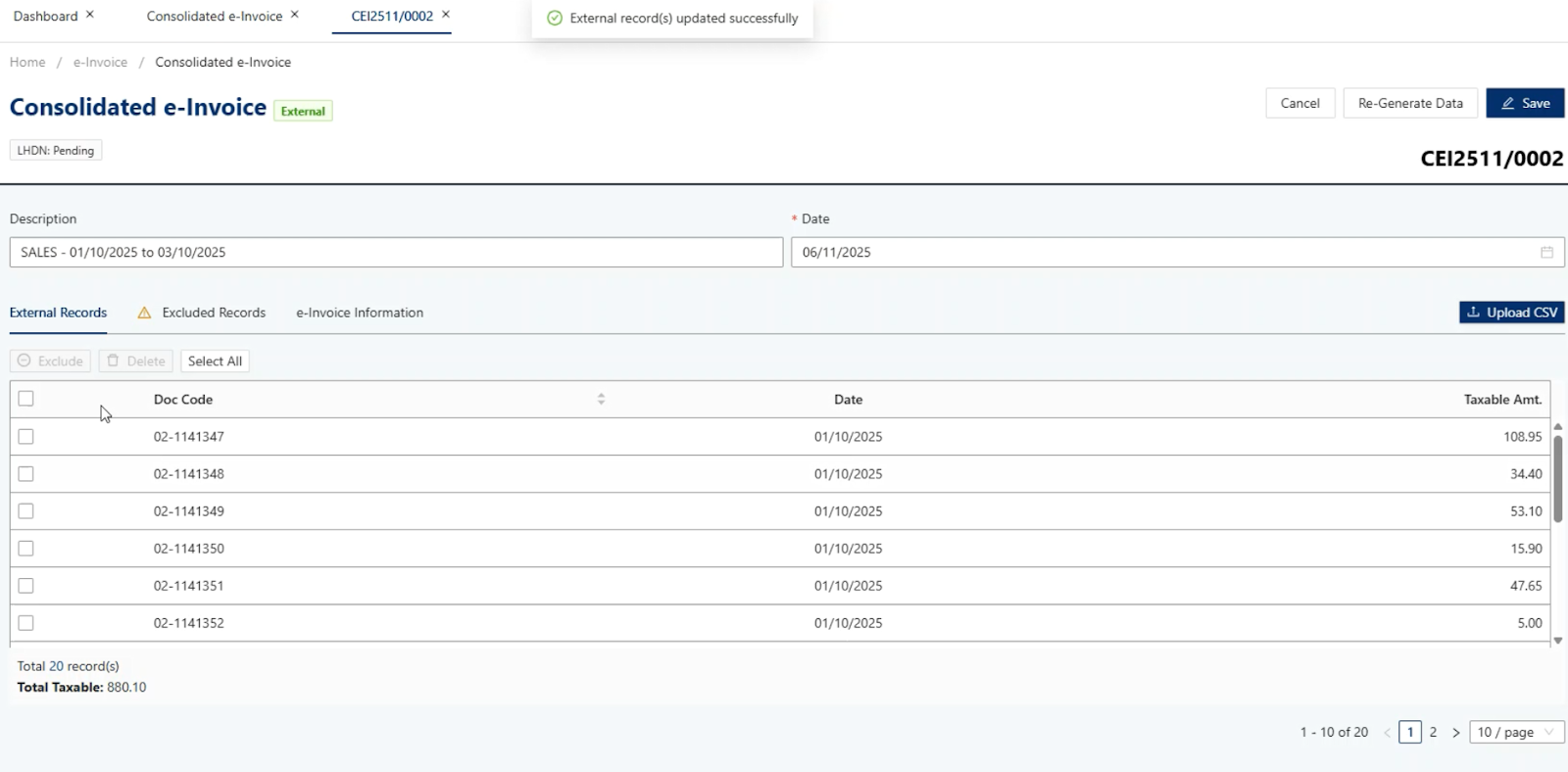Open the Excluded Records tab
1568x772 pixels.
(x=214, y=313)
